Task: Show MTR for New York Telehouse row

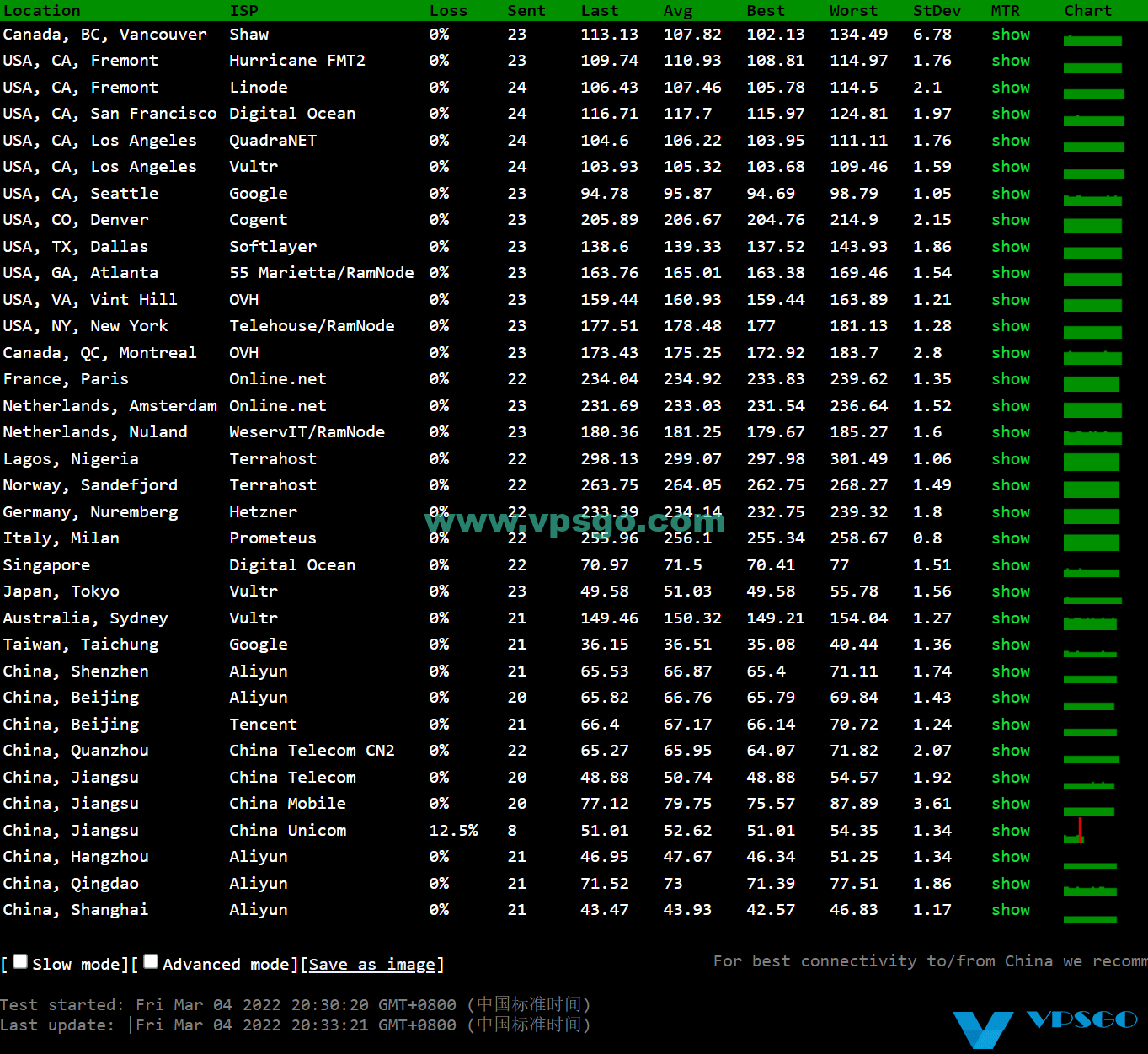Action: [1011, 326]
